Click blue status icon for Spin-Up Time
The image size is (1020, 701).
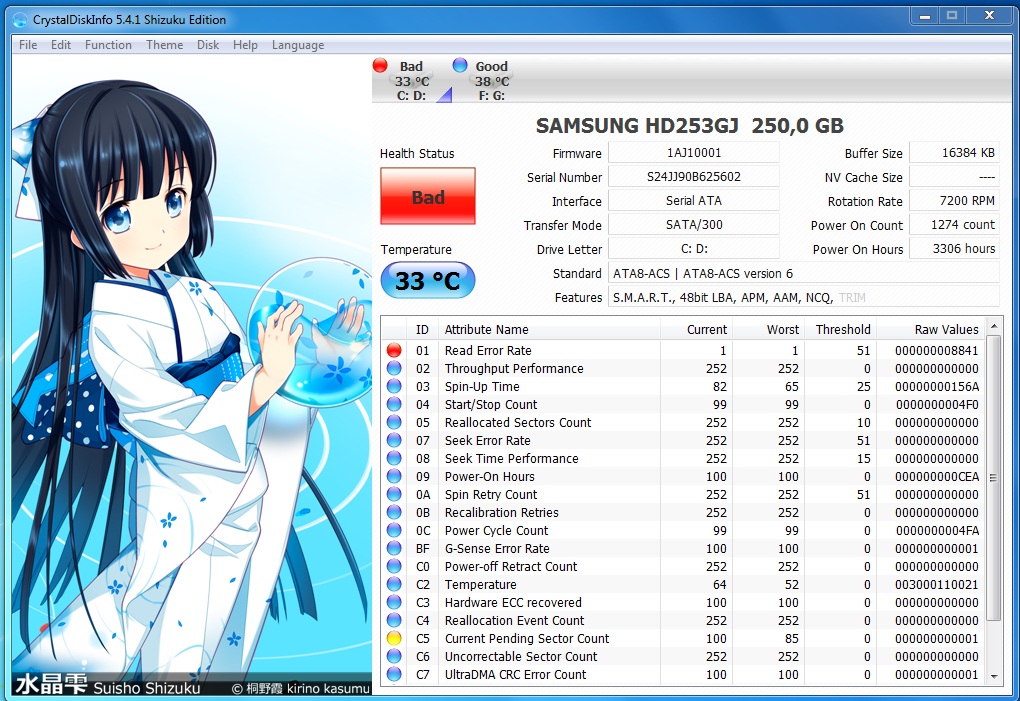pyautogui.click(x=394, y=387)
